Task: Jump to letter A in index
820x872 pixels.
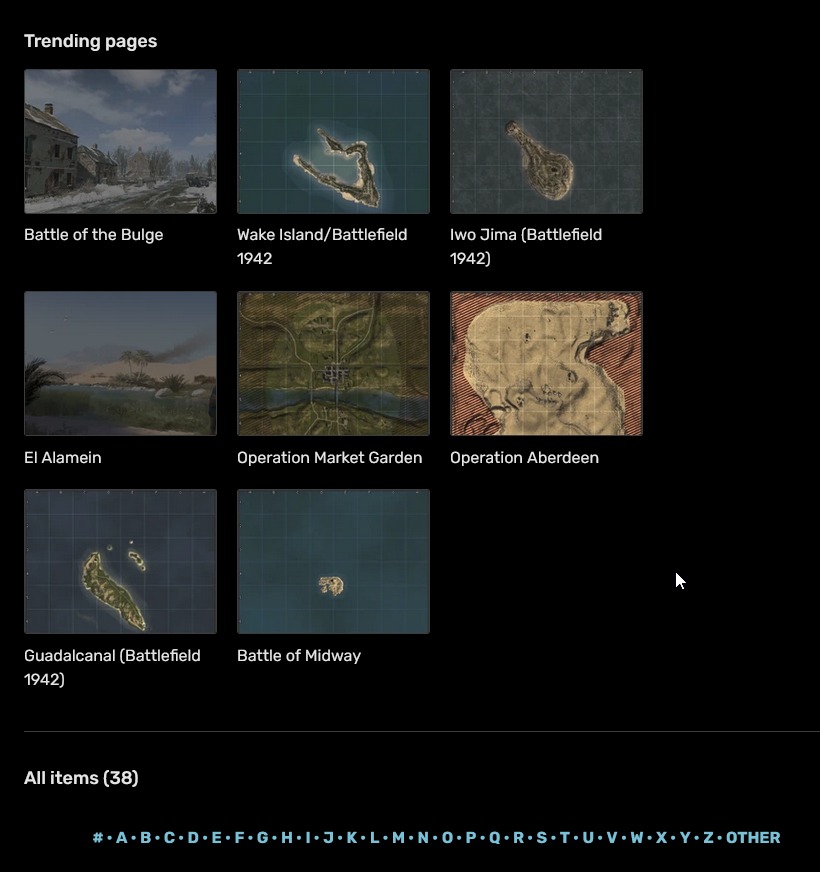Action: tap(121, 838)
